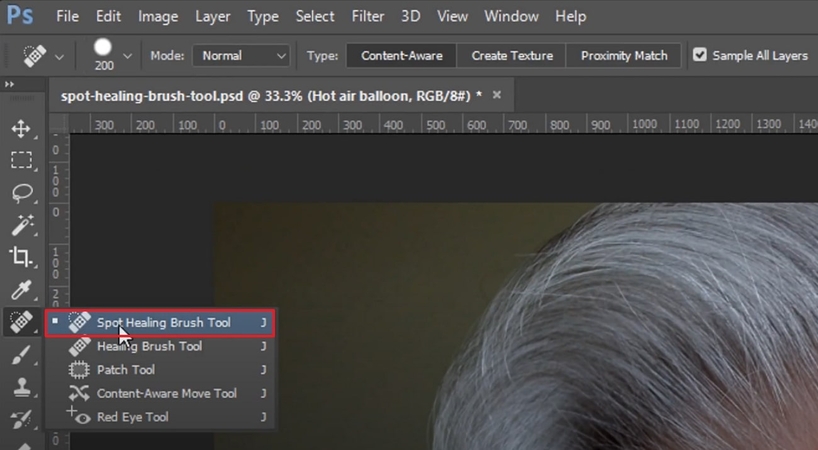This screenshot has width=818, height=450.
Task: Open the Window menu
Action: click(511, 16)
